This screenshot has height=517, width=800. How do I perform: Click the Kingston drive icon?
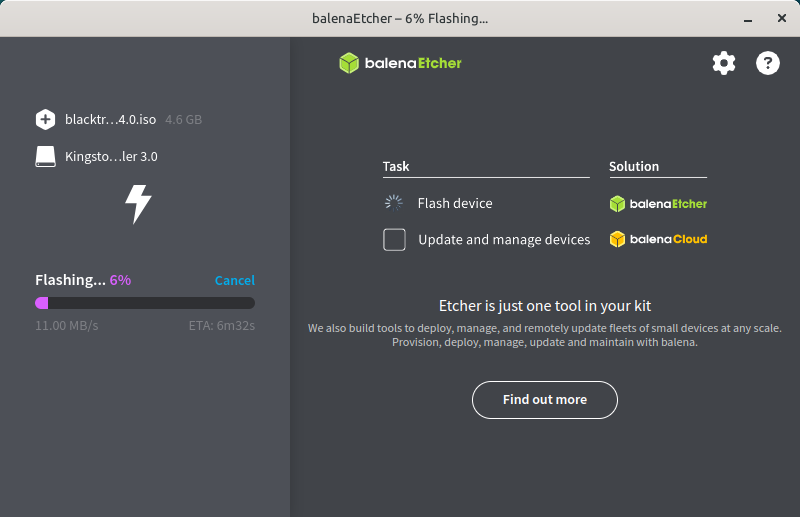pos(45,157)
